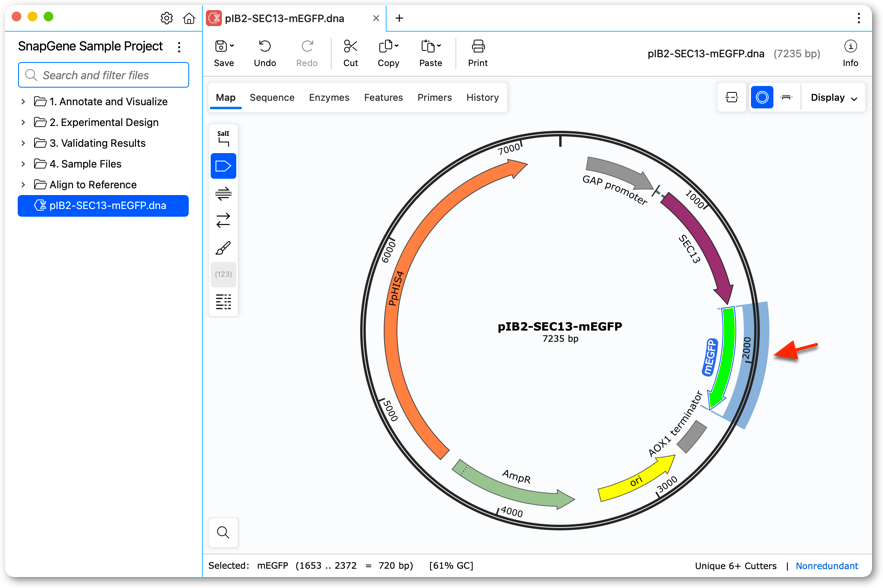The width and height of the screenshot is (883, 588).
Task: Open the Save dropdown arrow
Action: click(x=232, y=46)
